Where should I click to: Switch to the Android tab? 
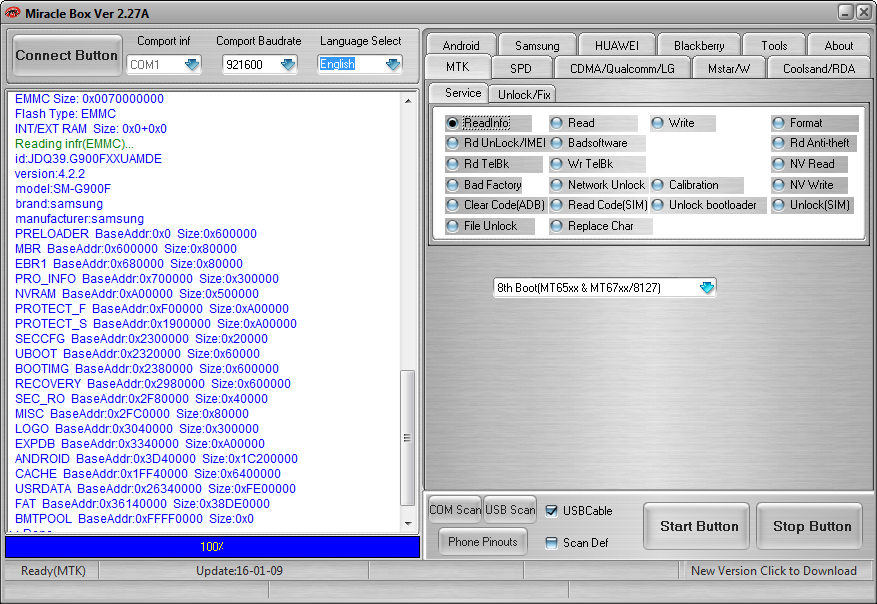click(x=461, y=45)
